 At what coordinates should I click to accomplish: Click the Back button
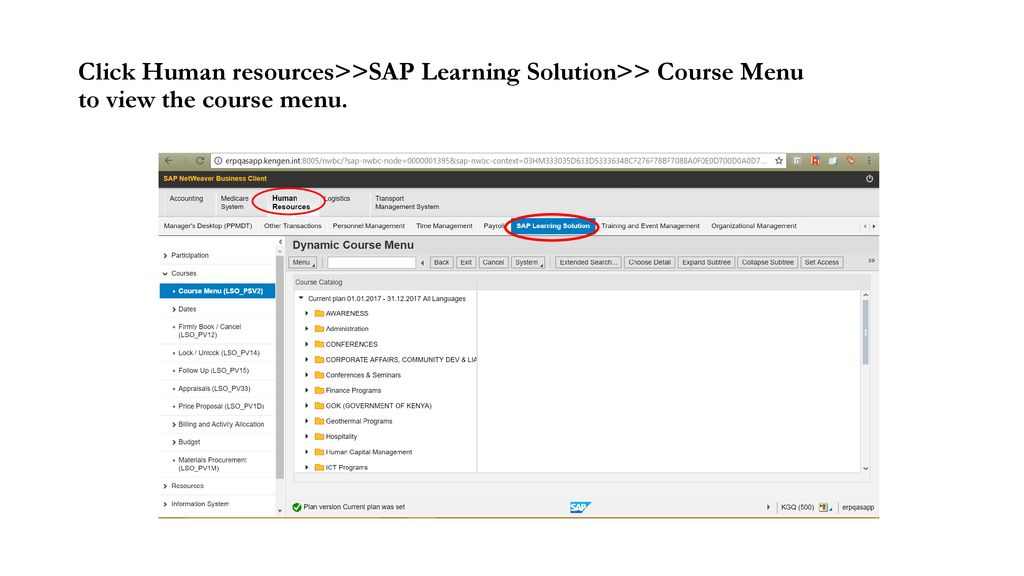[441, 263]
